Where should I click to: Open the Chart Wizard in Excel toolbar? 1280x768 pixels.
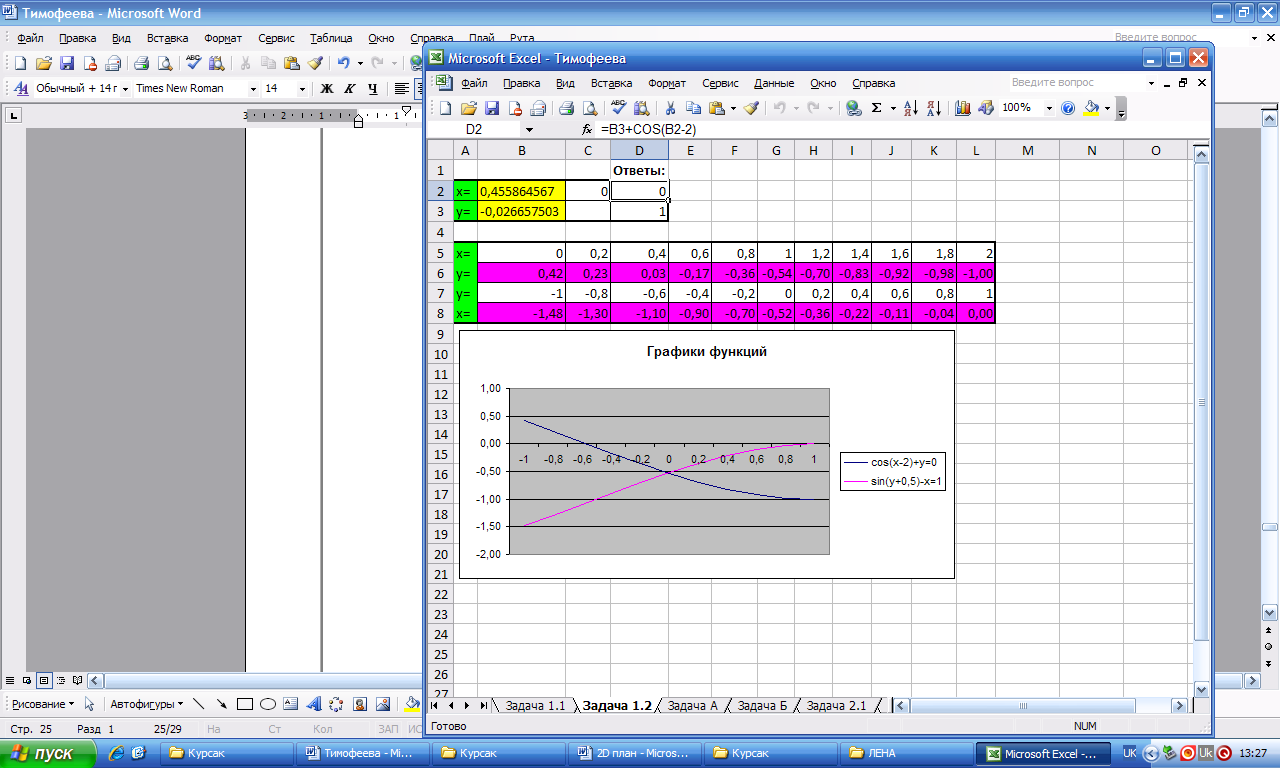[963, 108]
